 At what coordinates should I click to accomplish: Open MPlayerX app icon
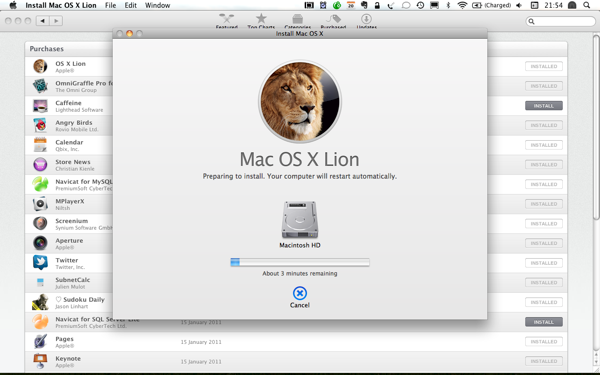40,204
